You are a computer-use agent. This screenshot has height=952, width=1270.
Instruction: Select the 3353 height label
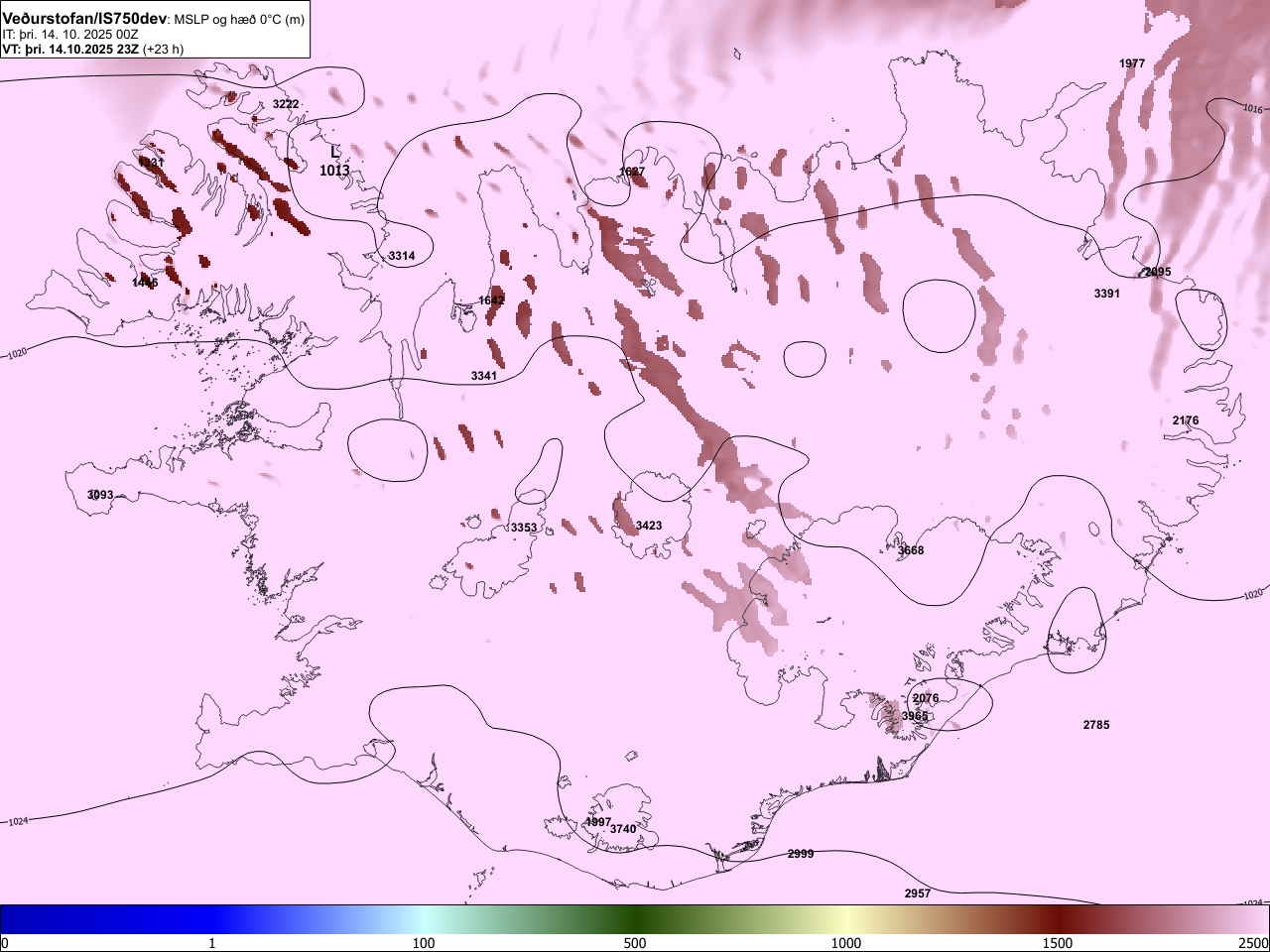pos(524,528)
